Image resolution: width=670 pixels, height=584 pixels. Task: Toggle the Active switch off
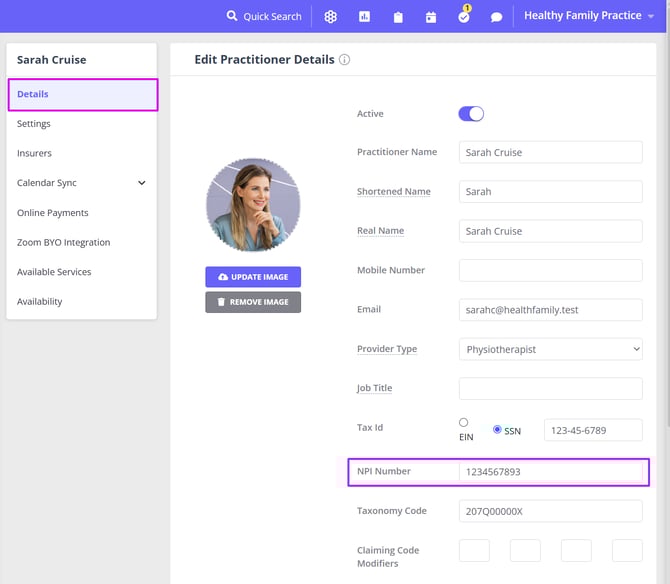tap(471, 114)
